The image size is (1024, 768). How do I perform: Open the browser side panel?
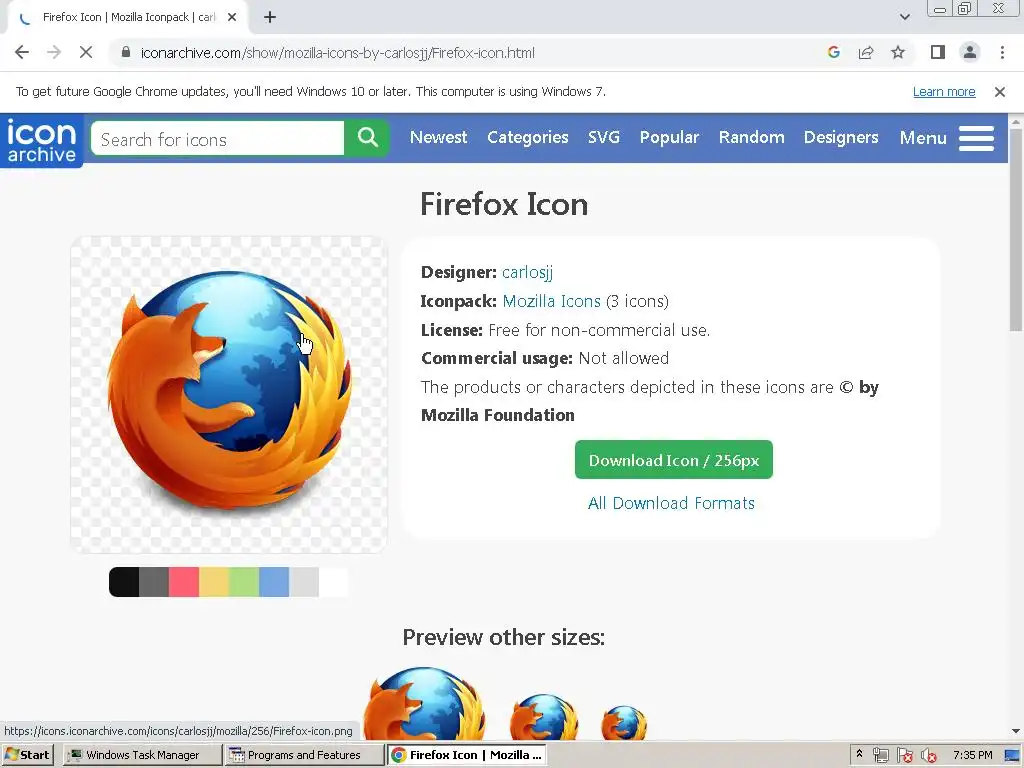(x=938, y=52)
